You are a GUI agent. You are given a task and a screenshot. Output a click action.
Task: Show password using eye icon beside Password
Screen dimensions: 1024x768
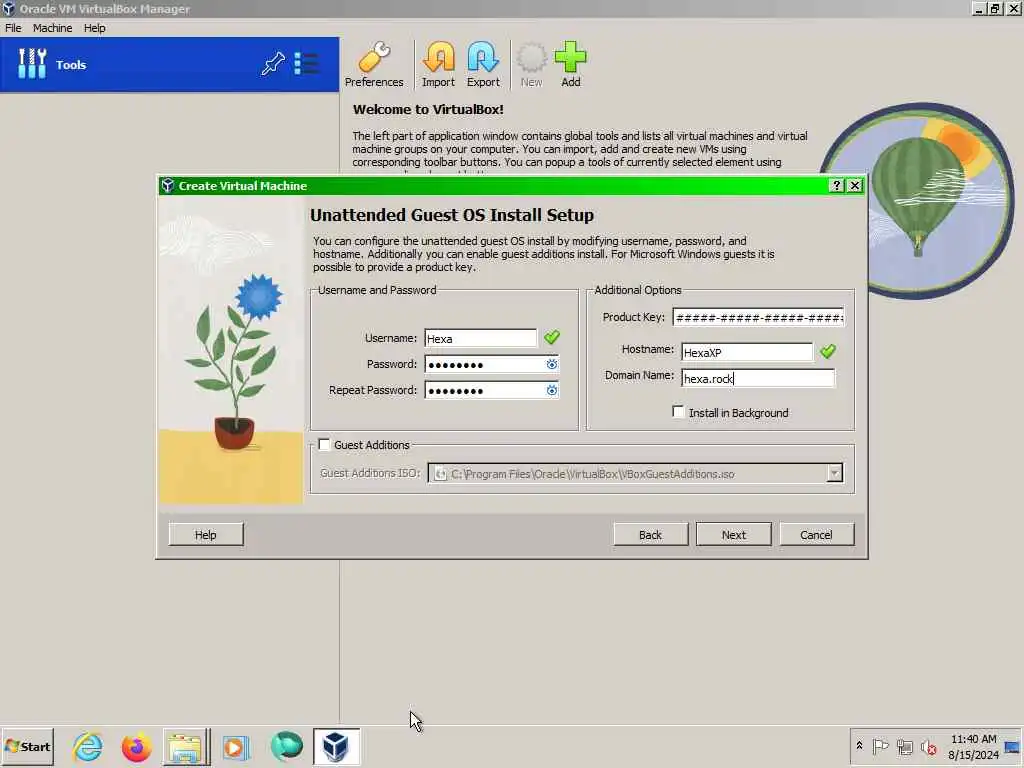552,364
